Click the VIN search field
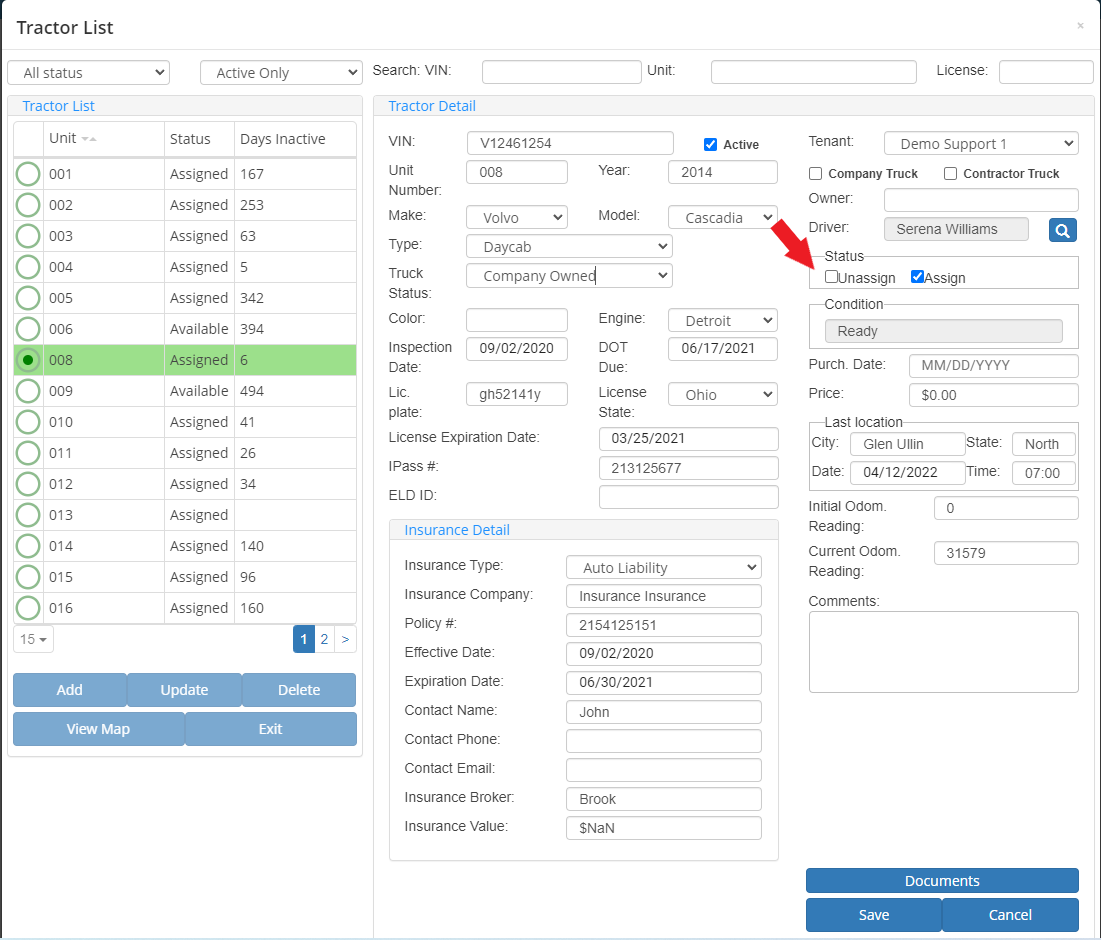 pos(562,72)
